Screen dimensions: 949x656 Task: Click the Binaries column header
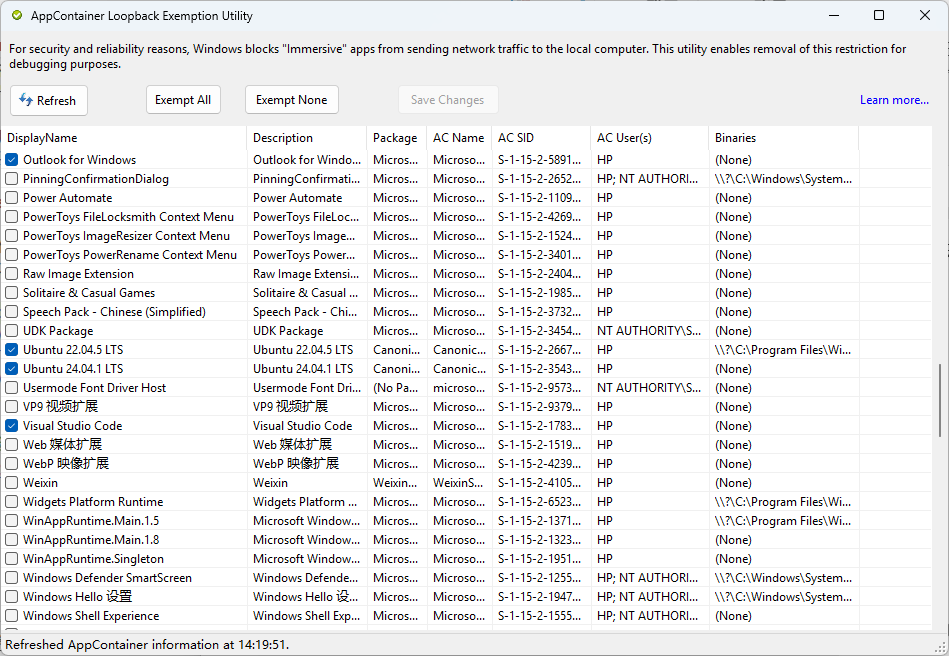coord(735,138)
